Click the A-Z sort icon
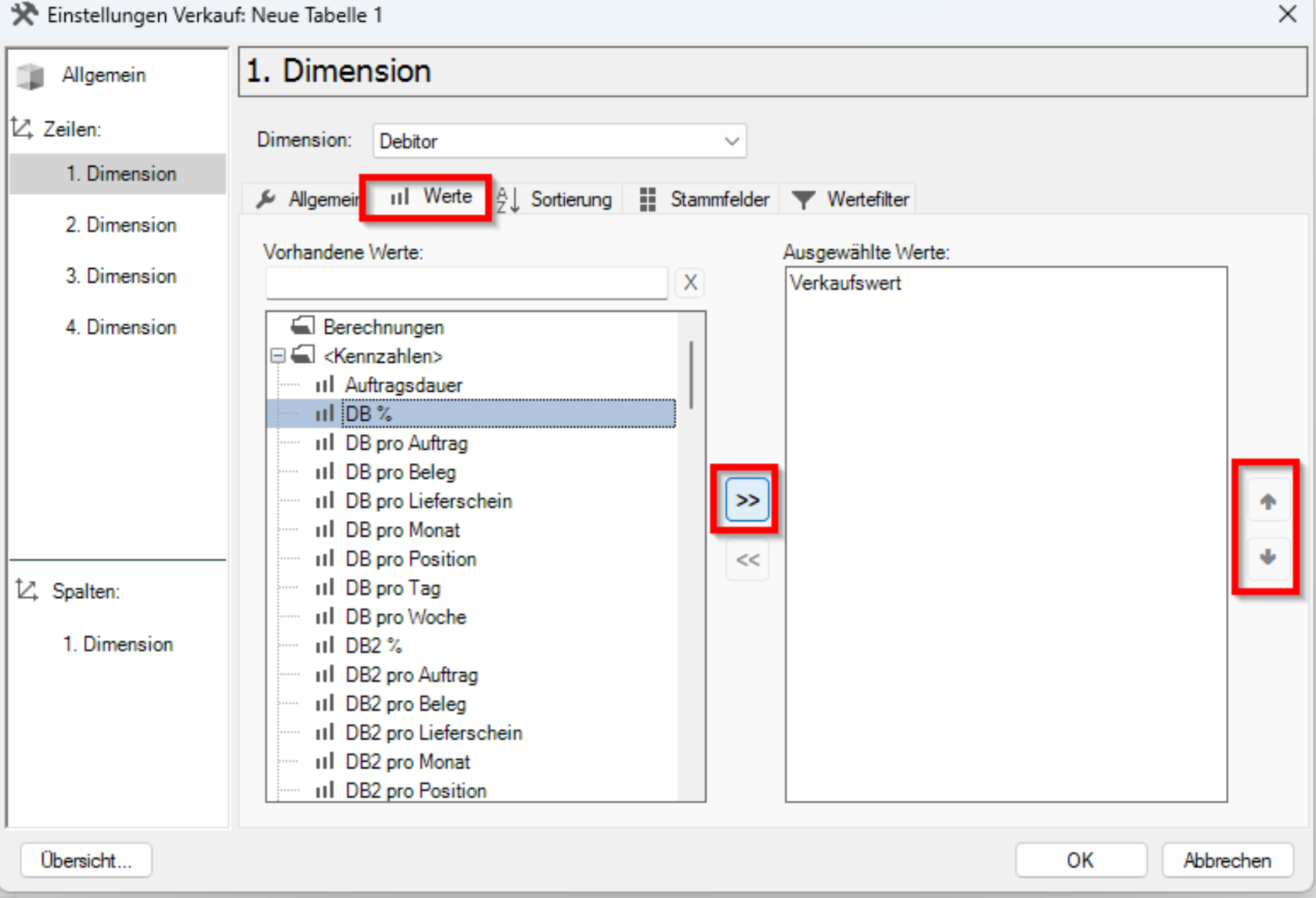This screenshot has height=898, width=1316. 508,199
